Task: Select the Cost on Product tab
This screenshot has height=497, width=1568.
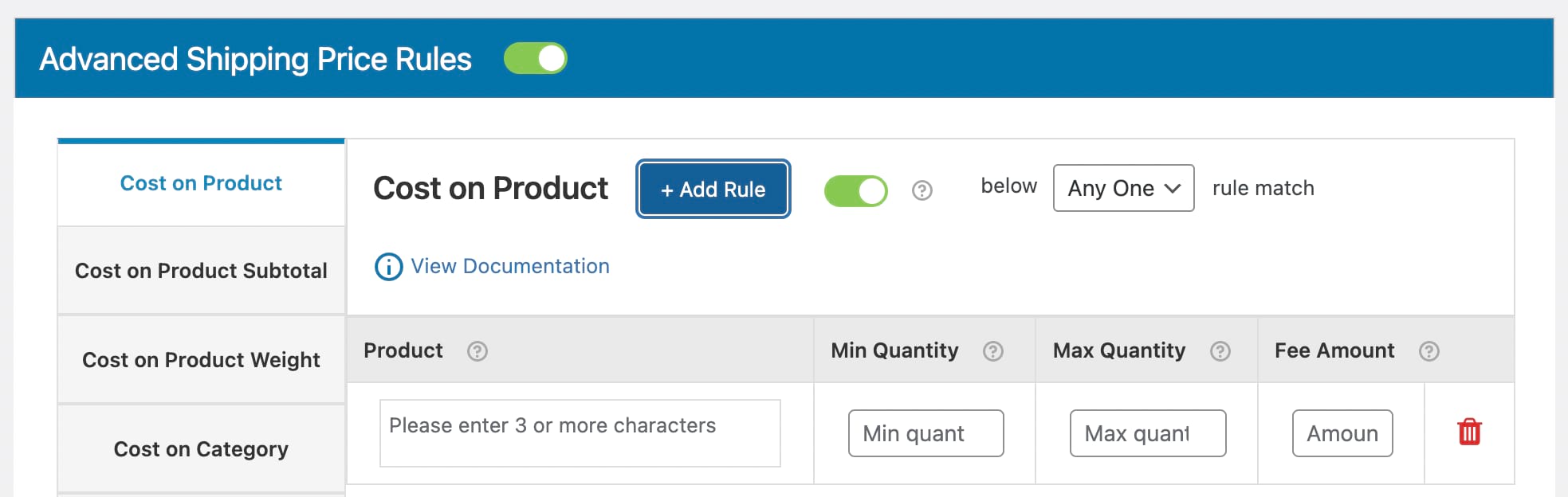Action: [x=200, y=183]
